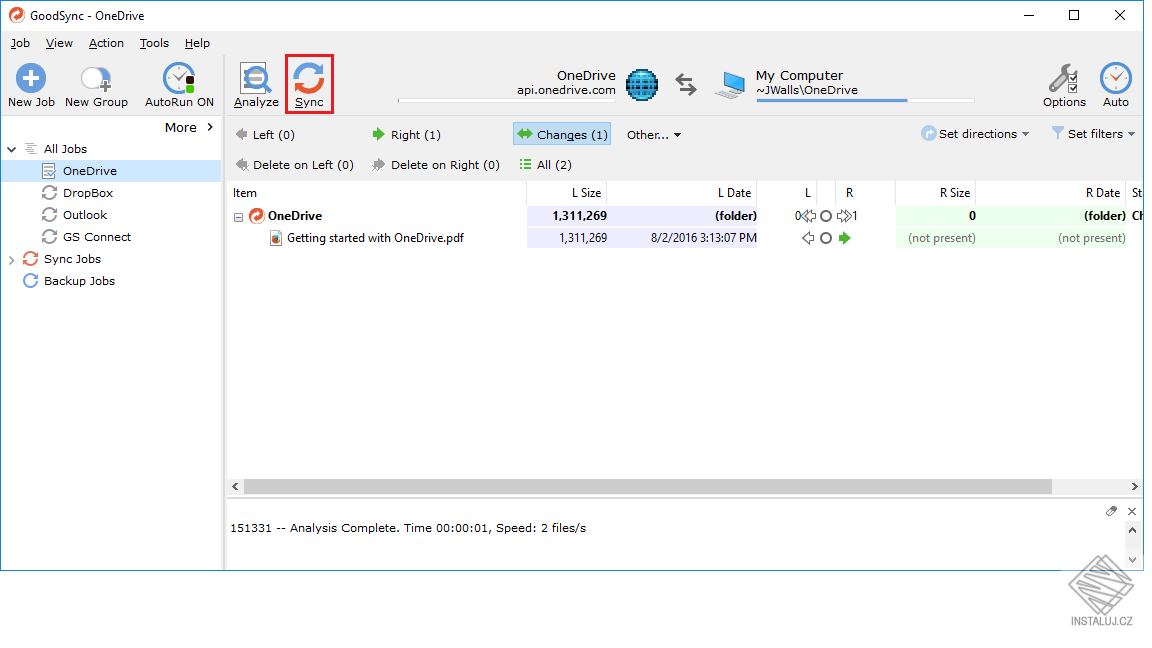Click the Analyze magnifier button
Screen dimensions: 1152x648
coord(256,85)
